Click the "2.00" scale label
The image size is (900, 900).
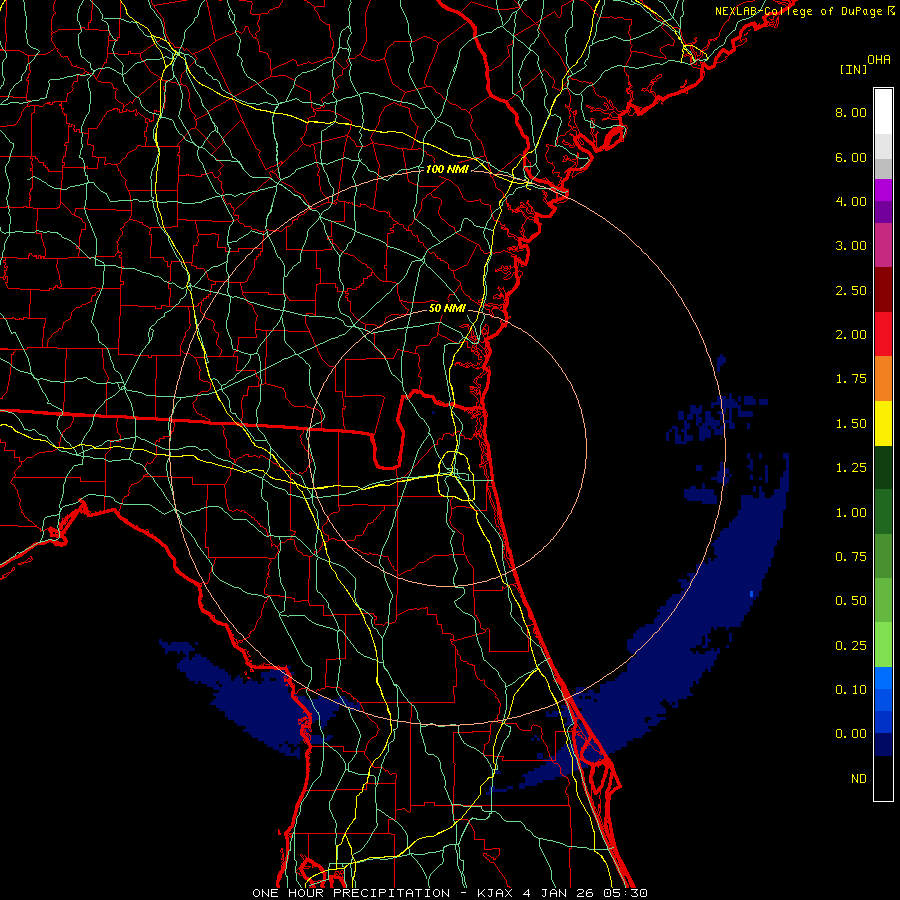point(851,335)
